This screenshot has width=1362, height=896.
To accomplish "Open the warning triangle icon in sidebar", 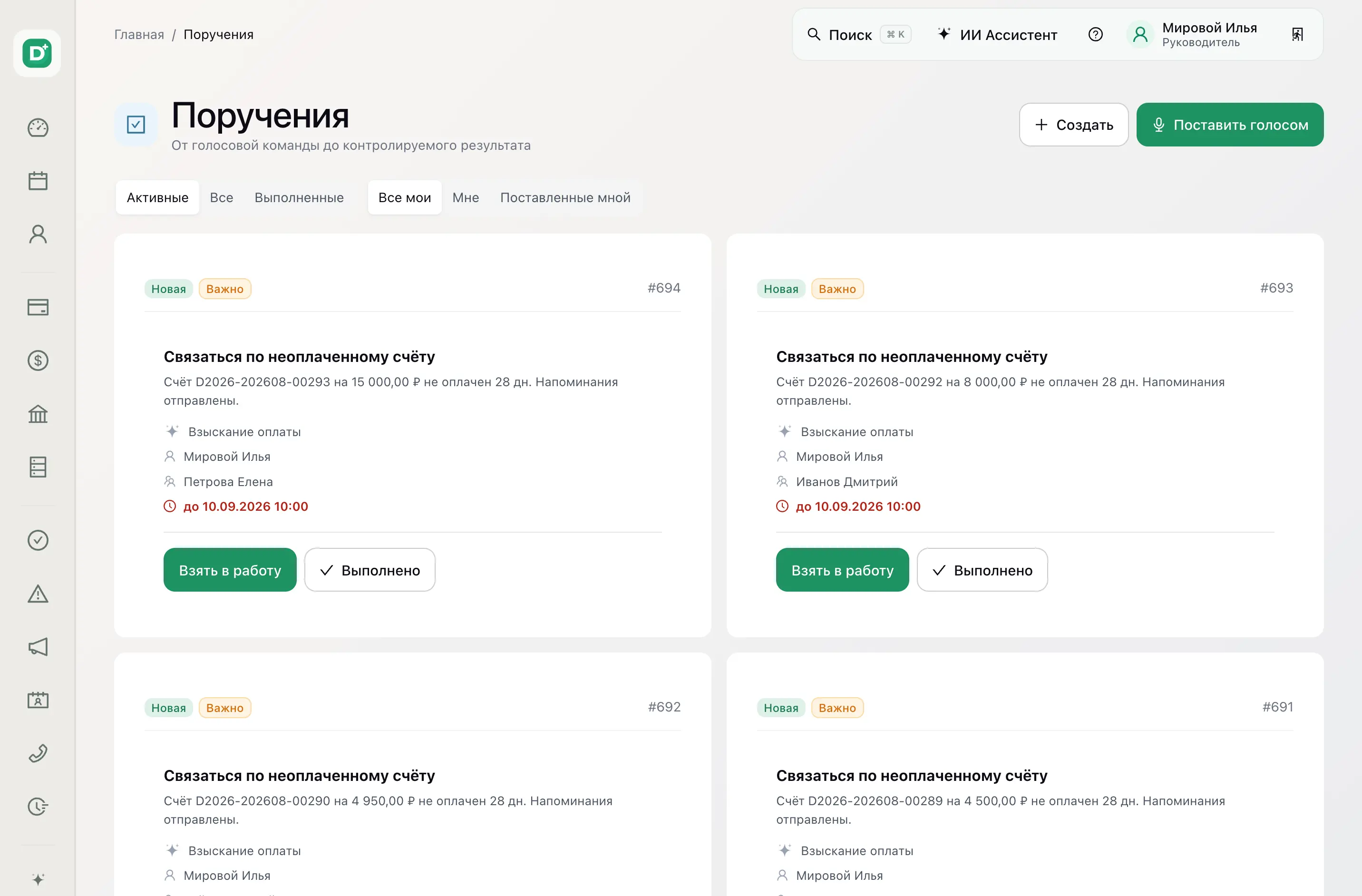I will 38,594.
